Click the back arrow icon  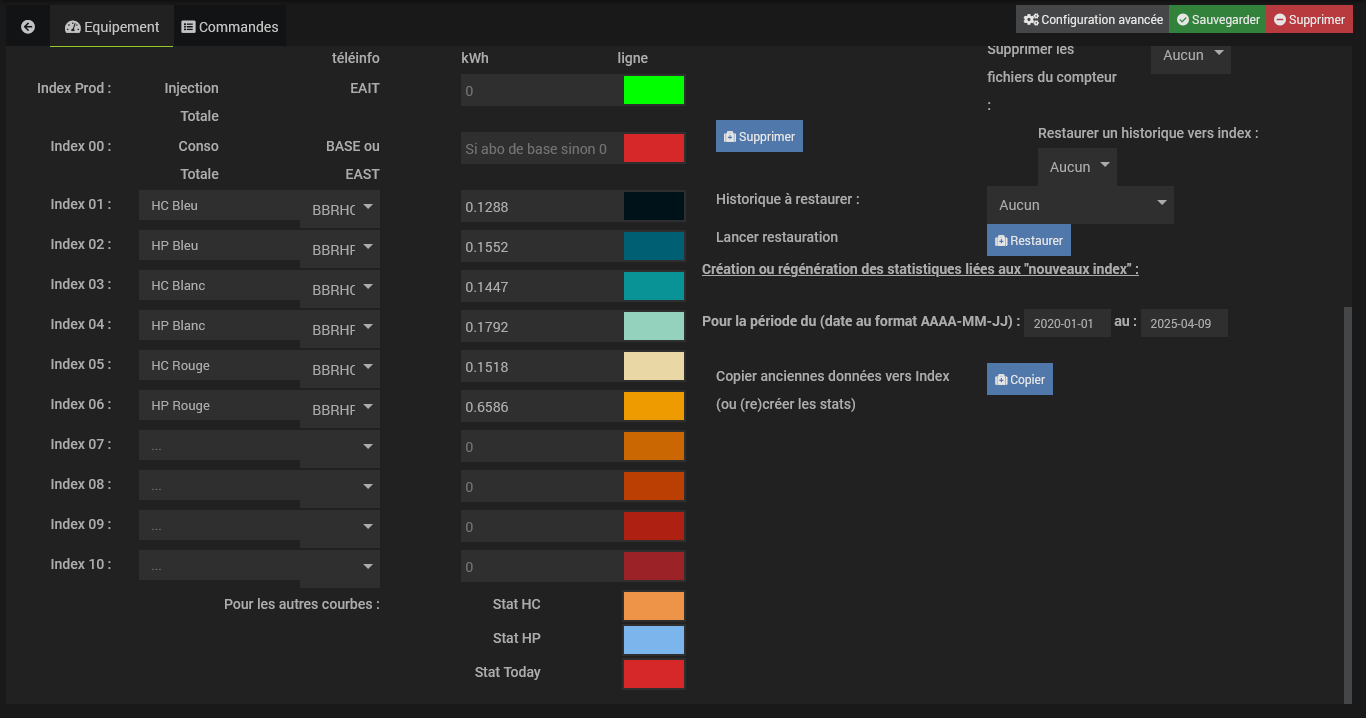(x=28, y=27)
